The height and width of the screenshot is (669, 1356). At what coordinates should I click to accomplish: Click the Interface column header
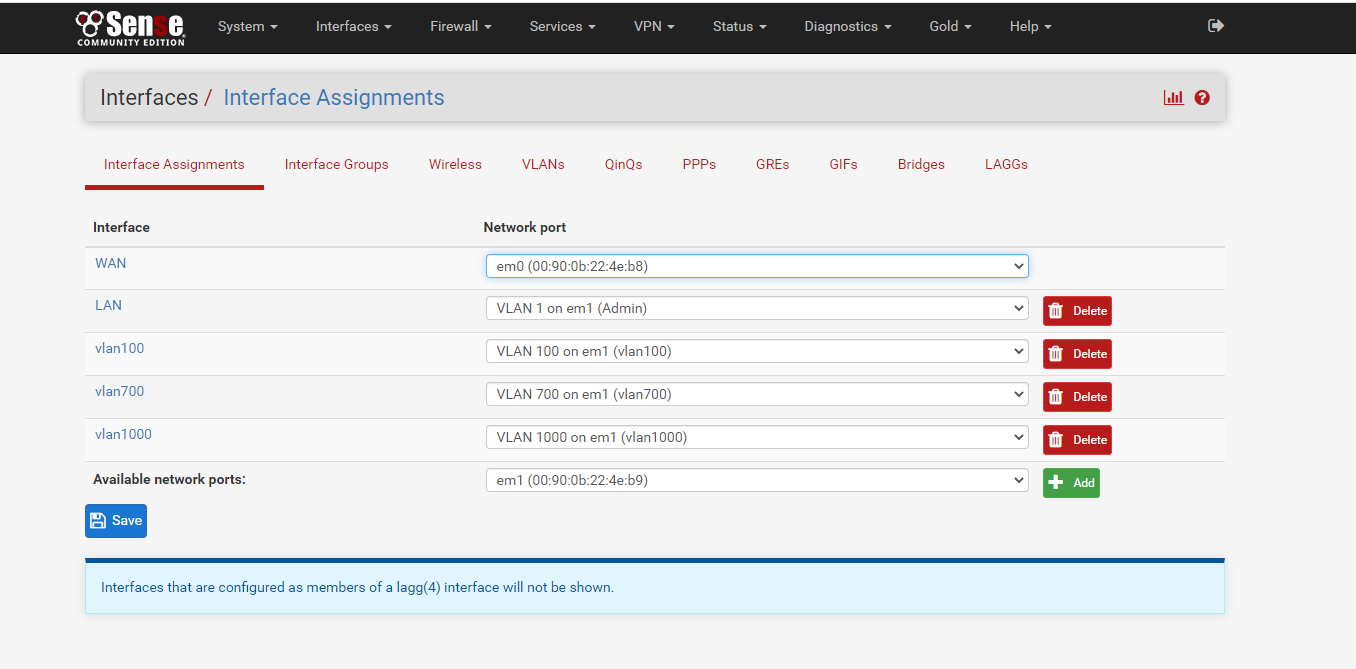click(121, 227)
